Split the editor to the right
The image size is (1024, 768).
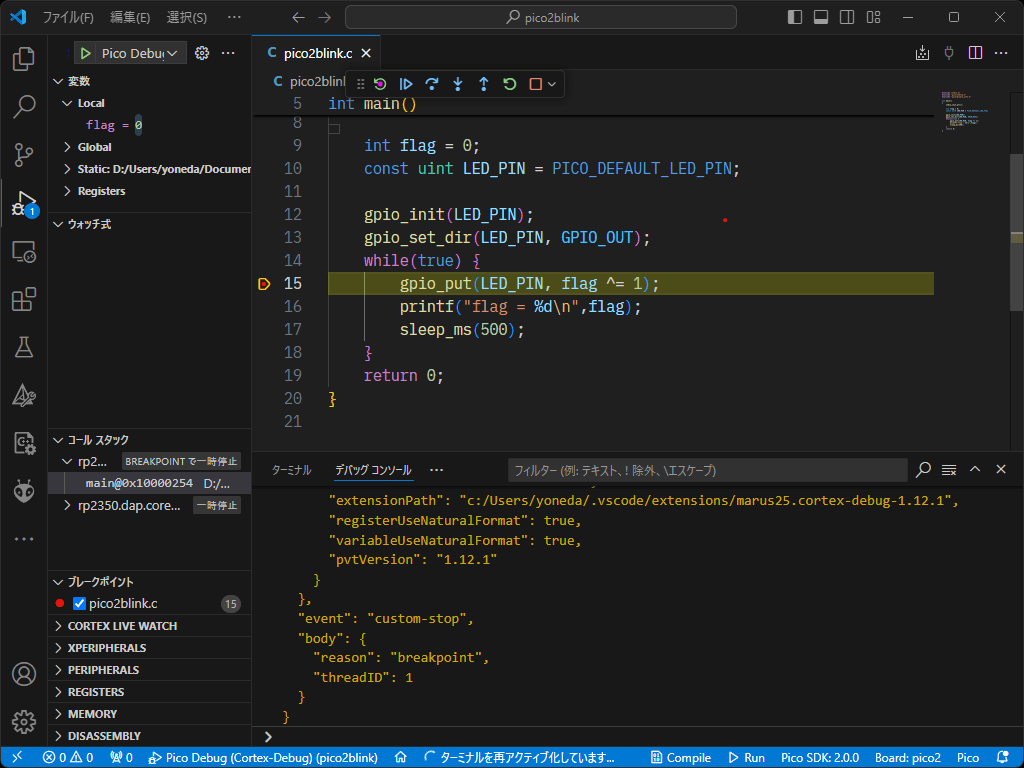(x=975, y=53)
